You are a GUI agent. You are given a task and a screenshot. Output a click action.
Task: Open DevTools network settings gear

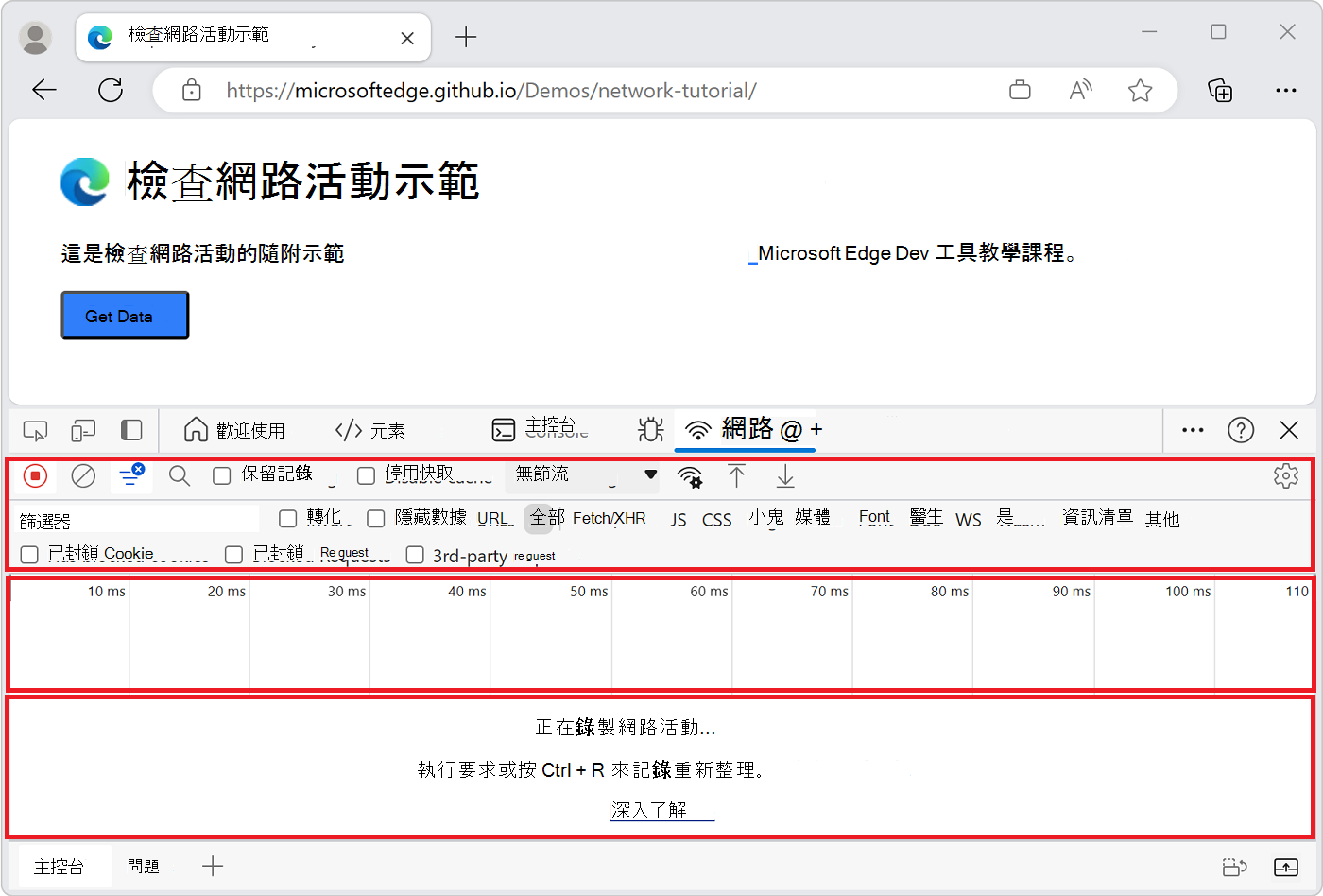(x=1286, y=476)
